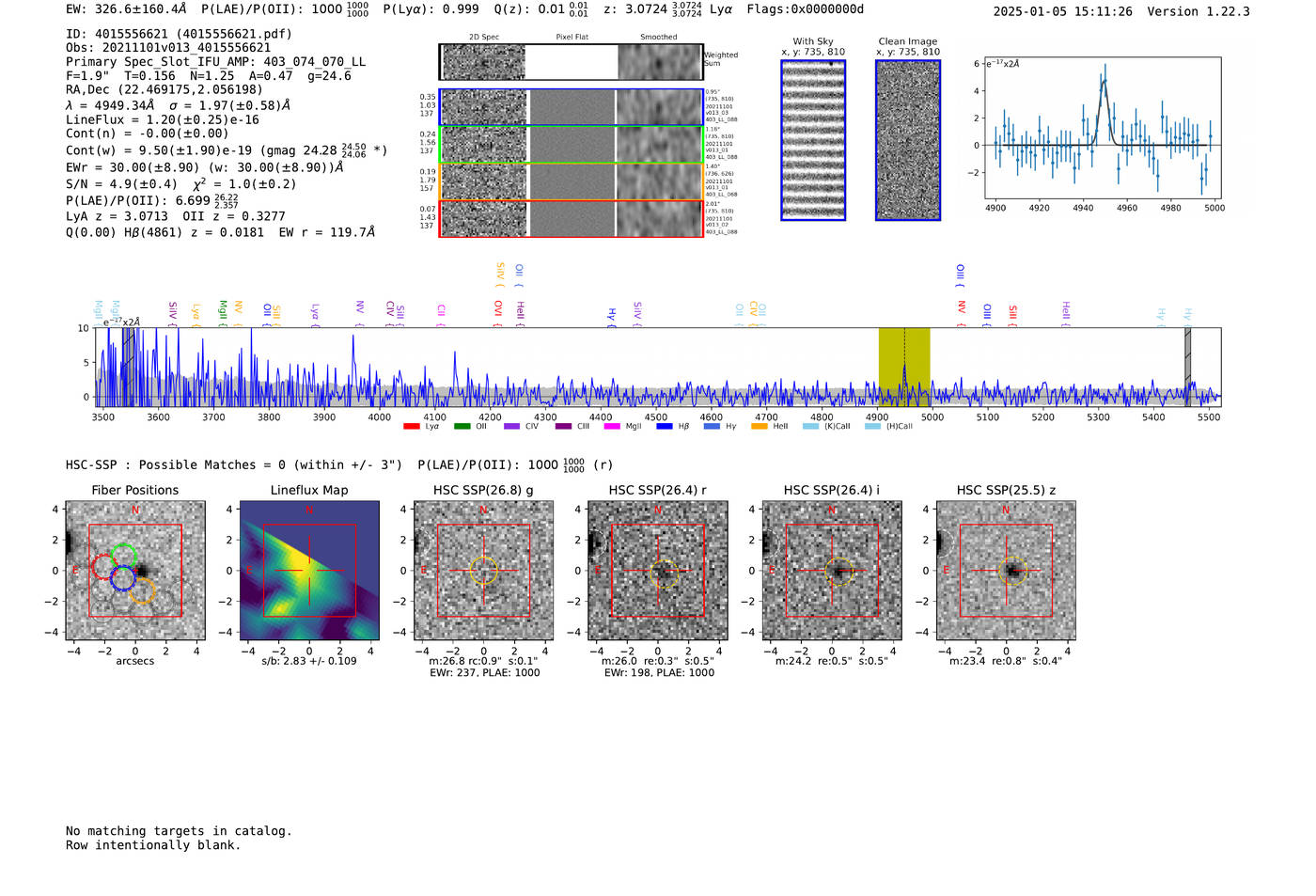This screenshot has height=896, width=1316.
Task: Select the red-bordered fiber spectrum row
Action: (x=571, y=218)
